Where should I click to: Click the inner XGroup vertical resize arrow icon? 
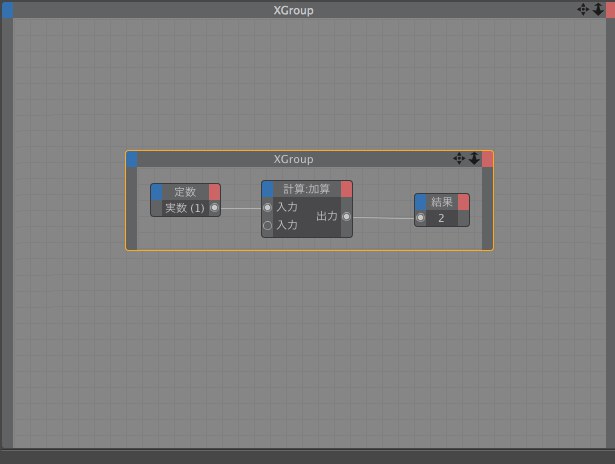pyautogui.click(x=474, y=158)
